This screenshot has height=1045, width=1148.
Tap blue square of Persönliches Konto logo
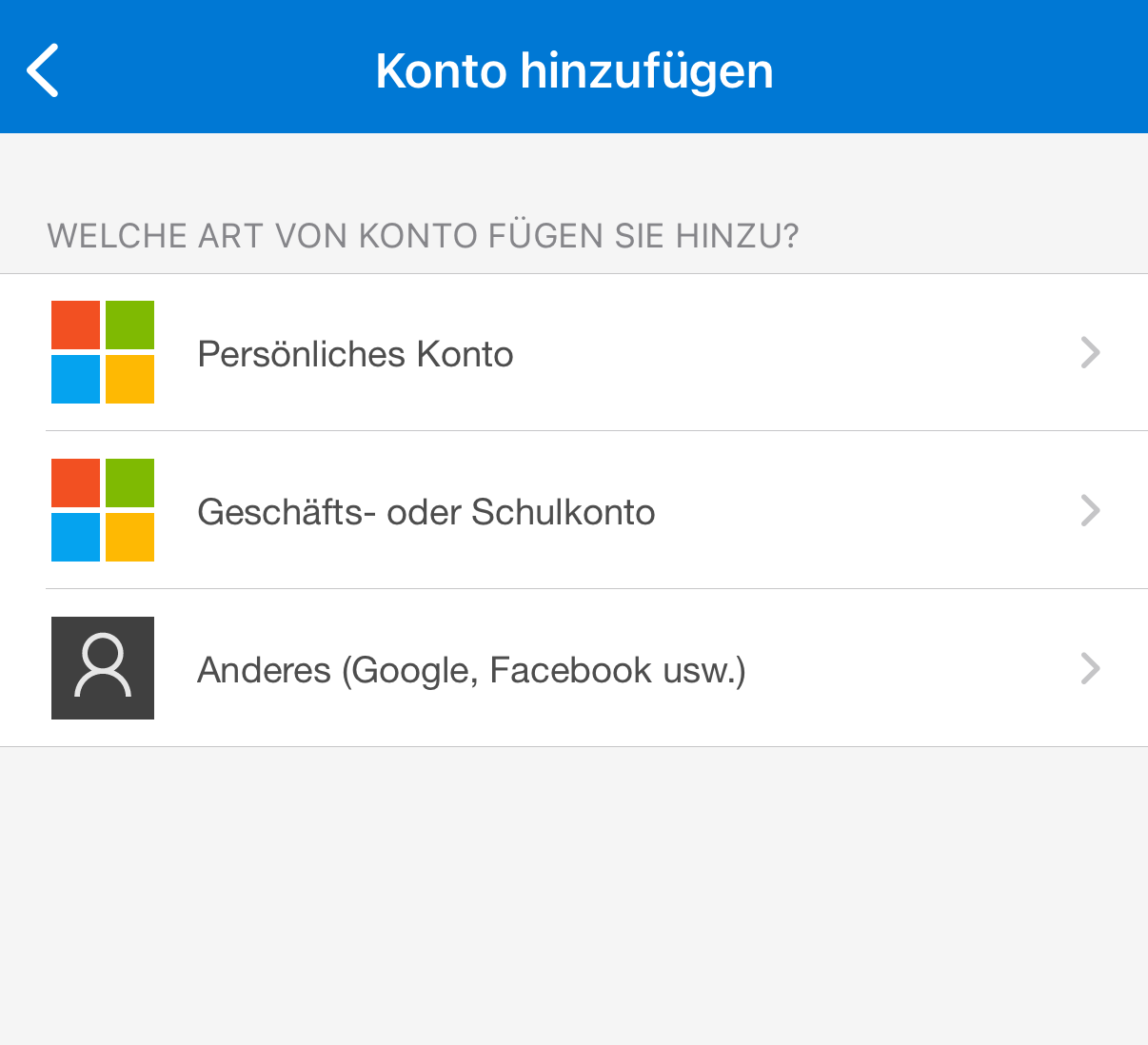coord(76,379)
